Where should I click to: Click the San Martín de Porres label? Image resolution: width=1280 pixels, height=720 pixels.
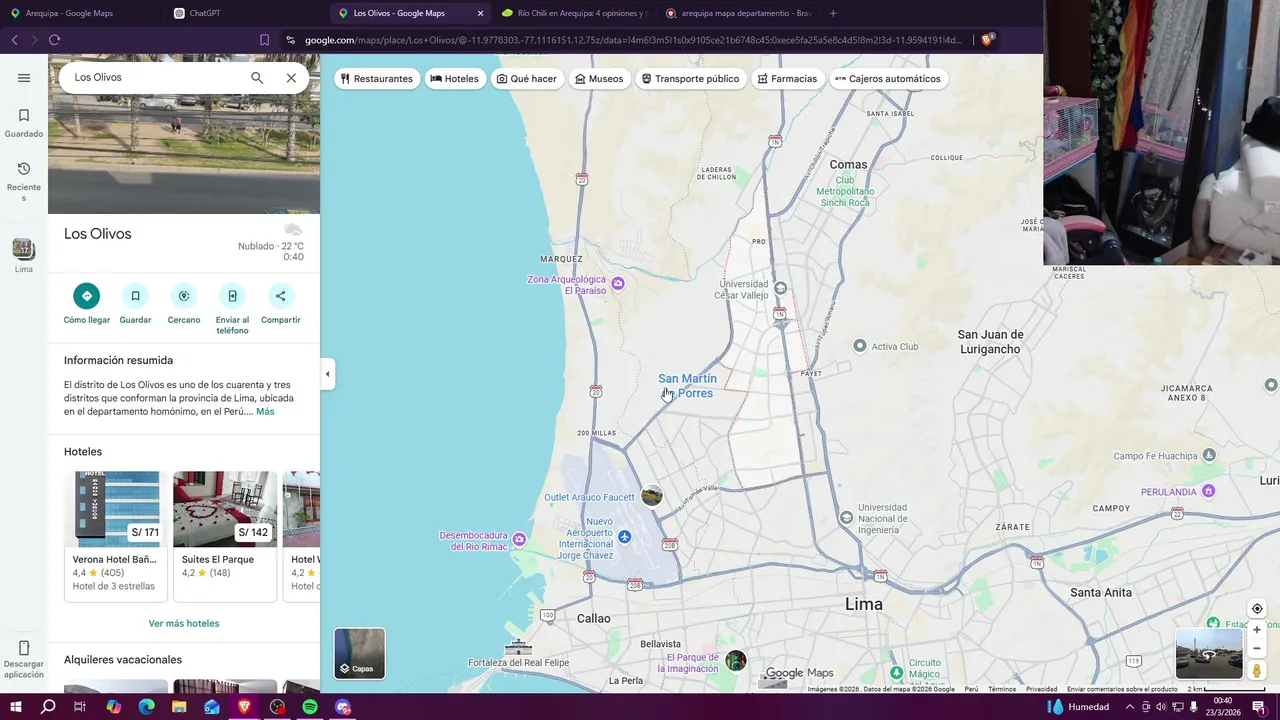[687, 386]
